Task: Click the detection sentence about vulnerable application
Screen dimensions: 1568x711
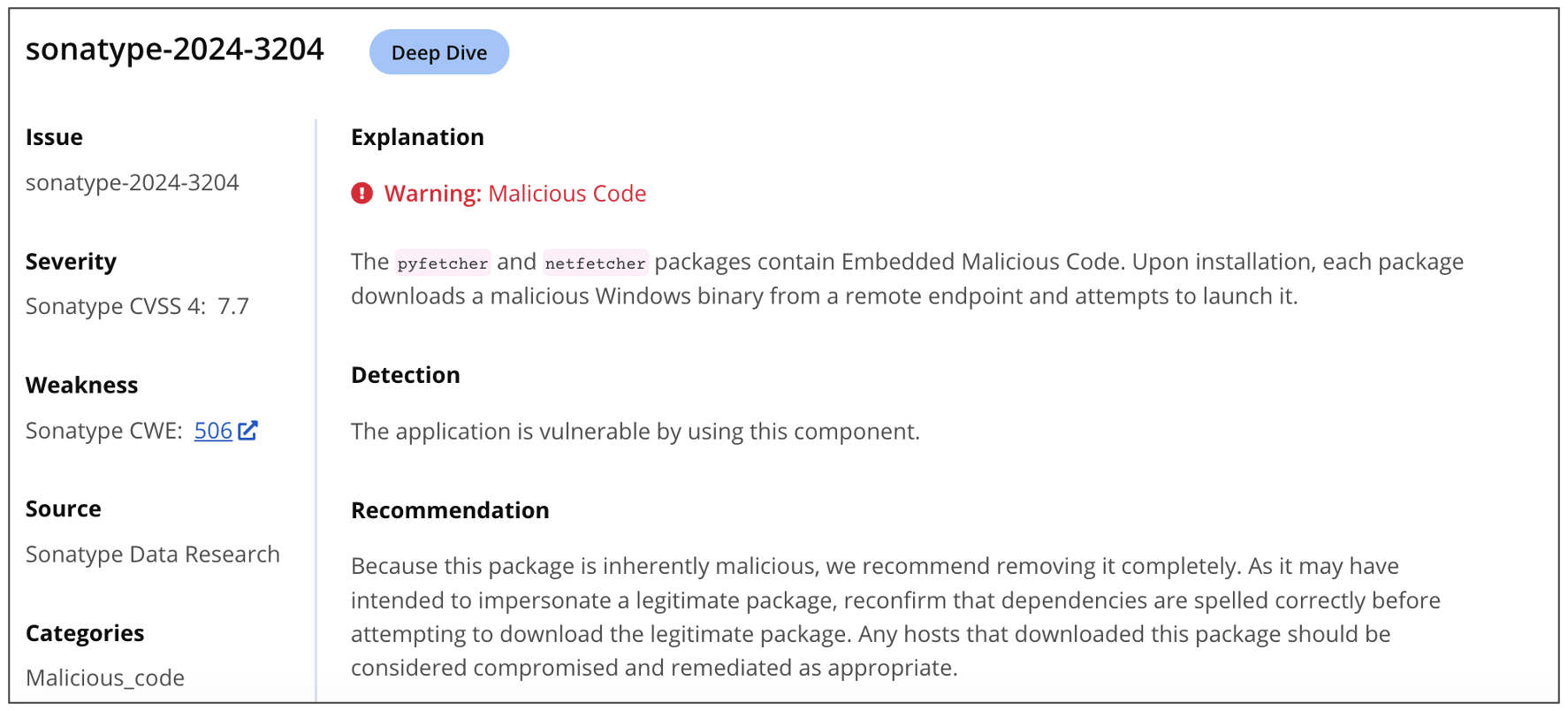Action: [x=635, y=432]
